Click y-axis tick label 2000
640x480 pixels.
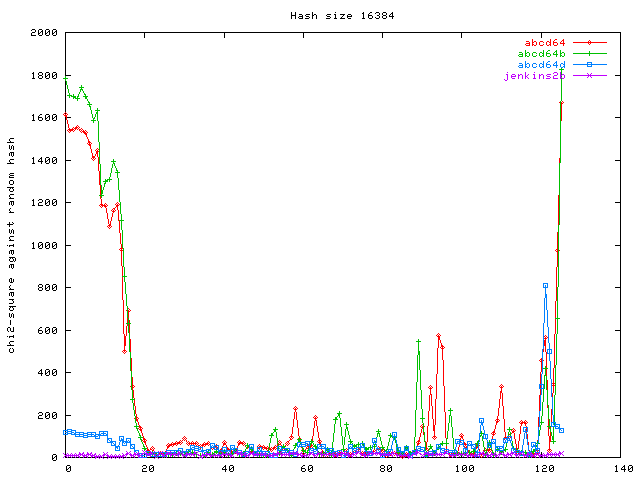pyautogui.click(x=44, y=33)
